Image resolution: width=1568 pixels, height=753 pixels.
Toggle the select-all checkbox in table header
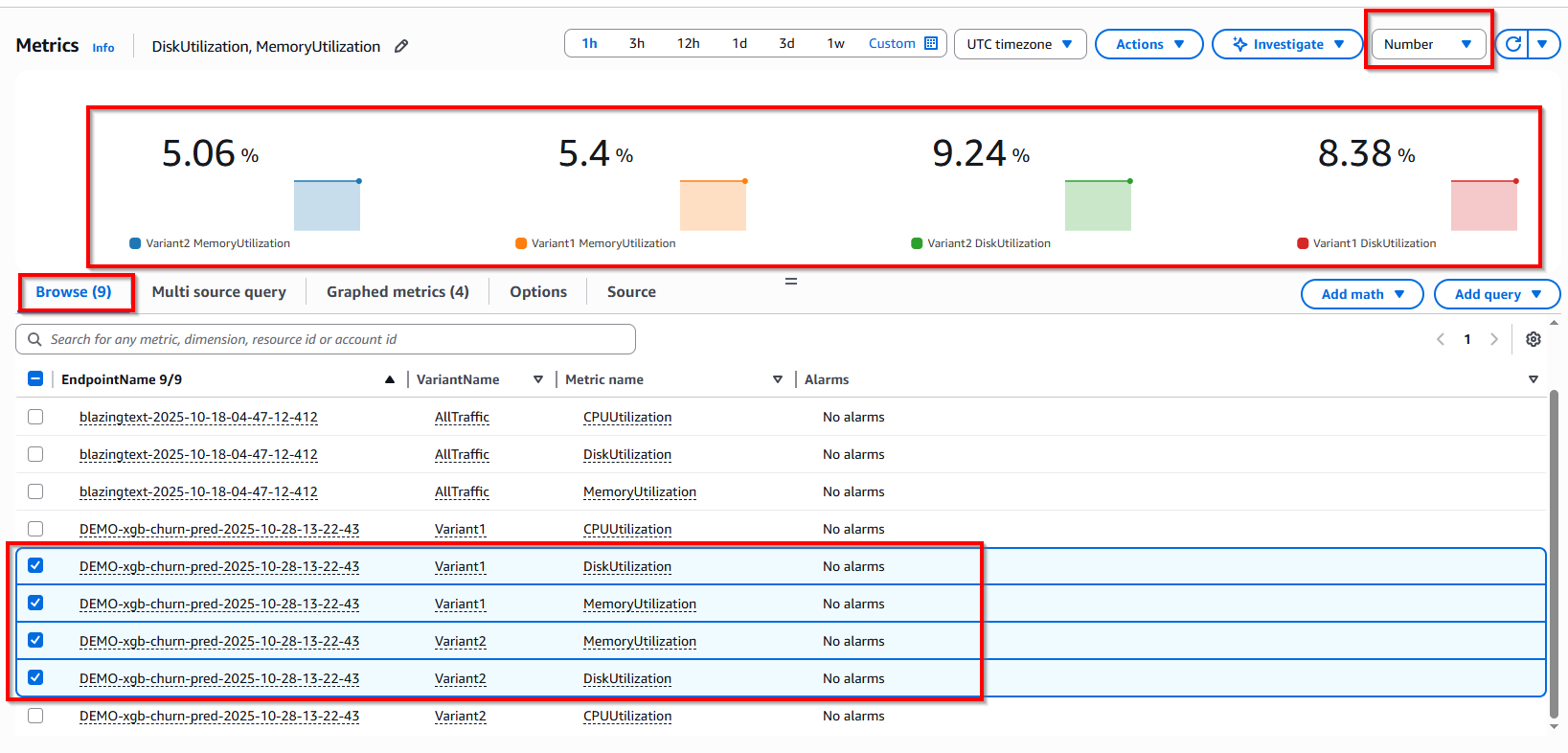(x=35, y=379)
